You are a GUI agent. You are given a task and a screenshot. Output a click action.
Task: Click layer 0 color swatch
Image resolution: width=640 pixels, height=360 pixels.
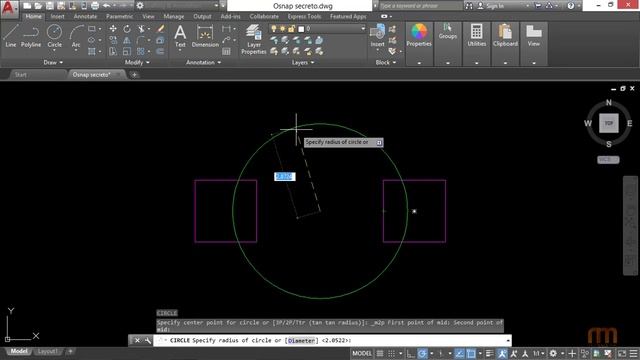tap(301, 29)
